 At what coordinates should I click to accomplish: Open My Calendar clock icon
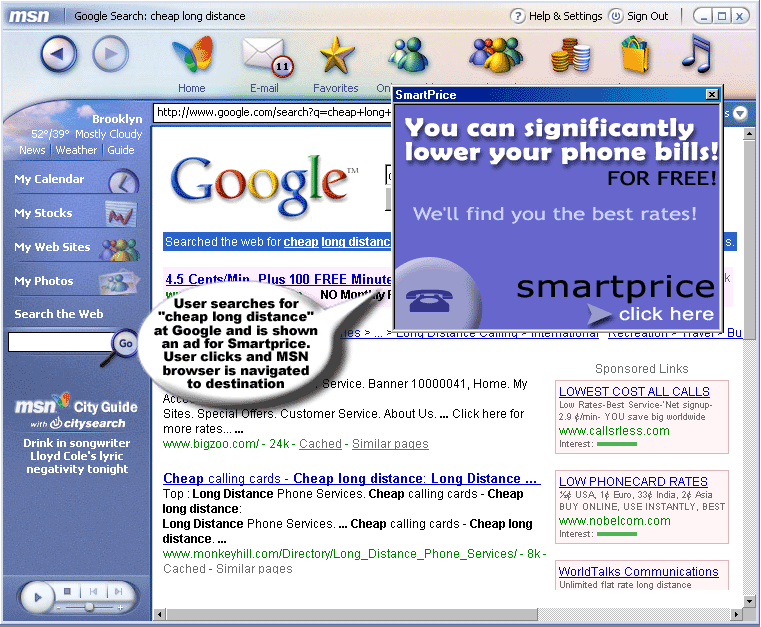point(123,182)
